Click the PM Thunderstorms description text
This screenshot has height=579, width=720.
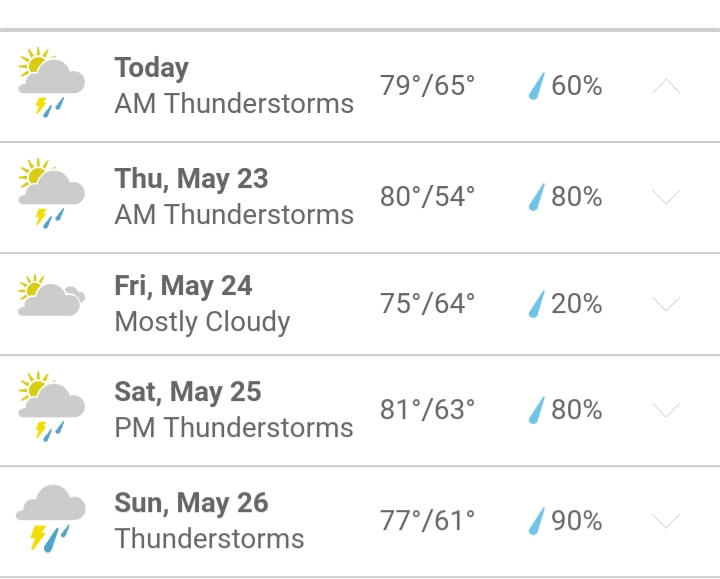click(x=234, y=428)
